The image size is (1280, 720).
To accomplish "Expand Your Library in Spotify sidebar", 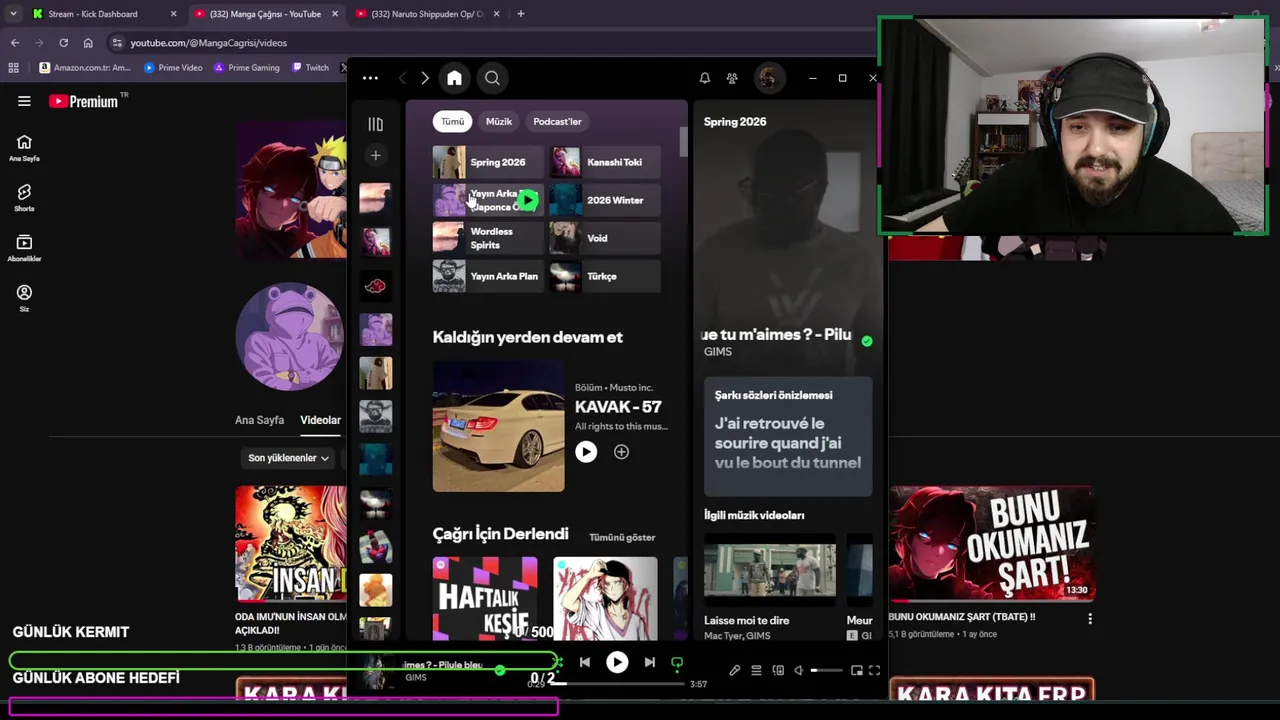I will 375,125.
